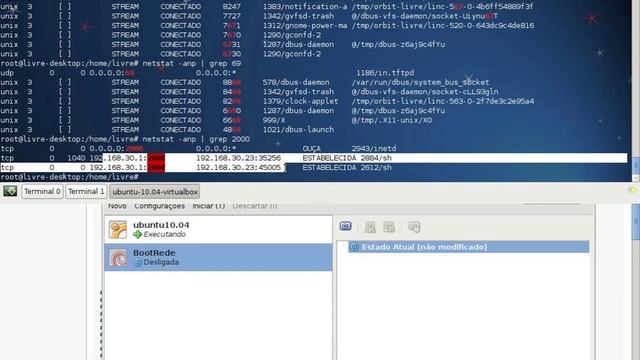Switch to the Terminal 0 tab

(x=42, y=191)
